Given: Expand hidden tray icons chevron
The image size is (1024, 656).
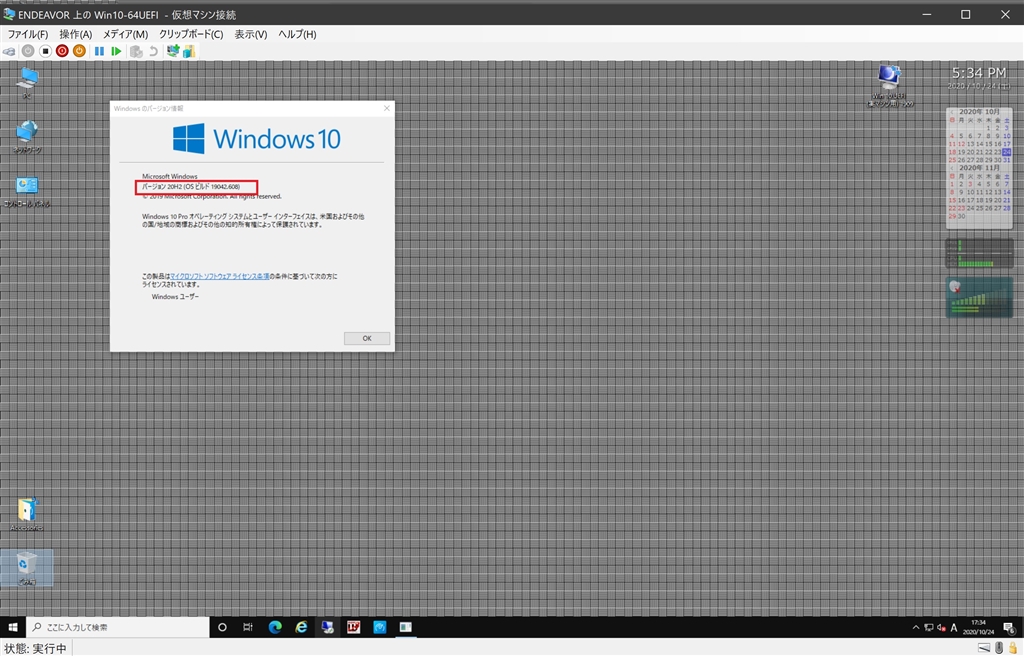Looking at the screenshot, I should click(x=916, y=628).
